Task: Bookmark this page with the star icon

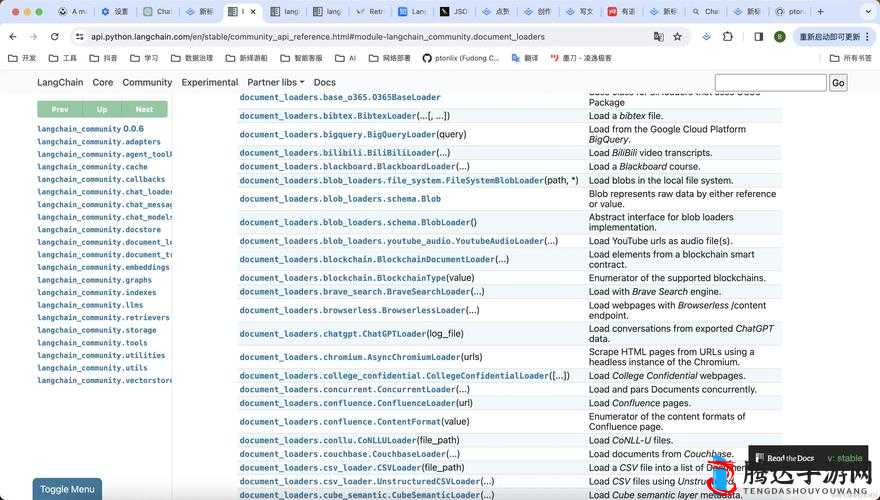Action: pyautogui.click(x=677, y=36)
